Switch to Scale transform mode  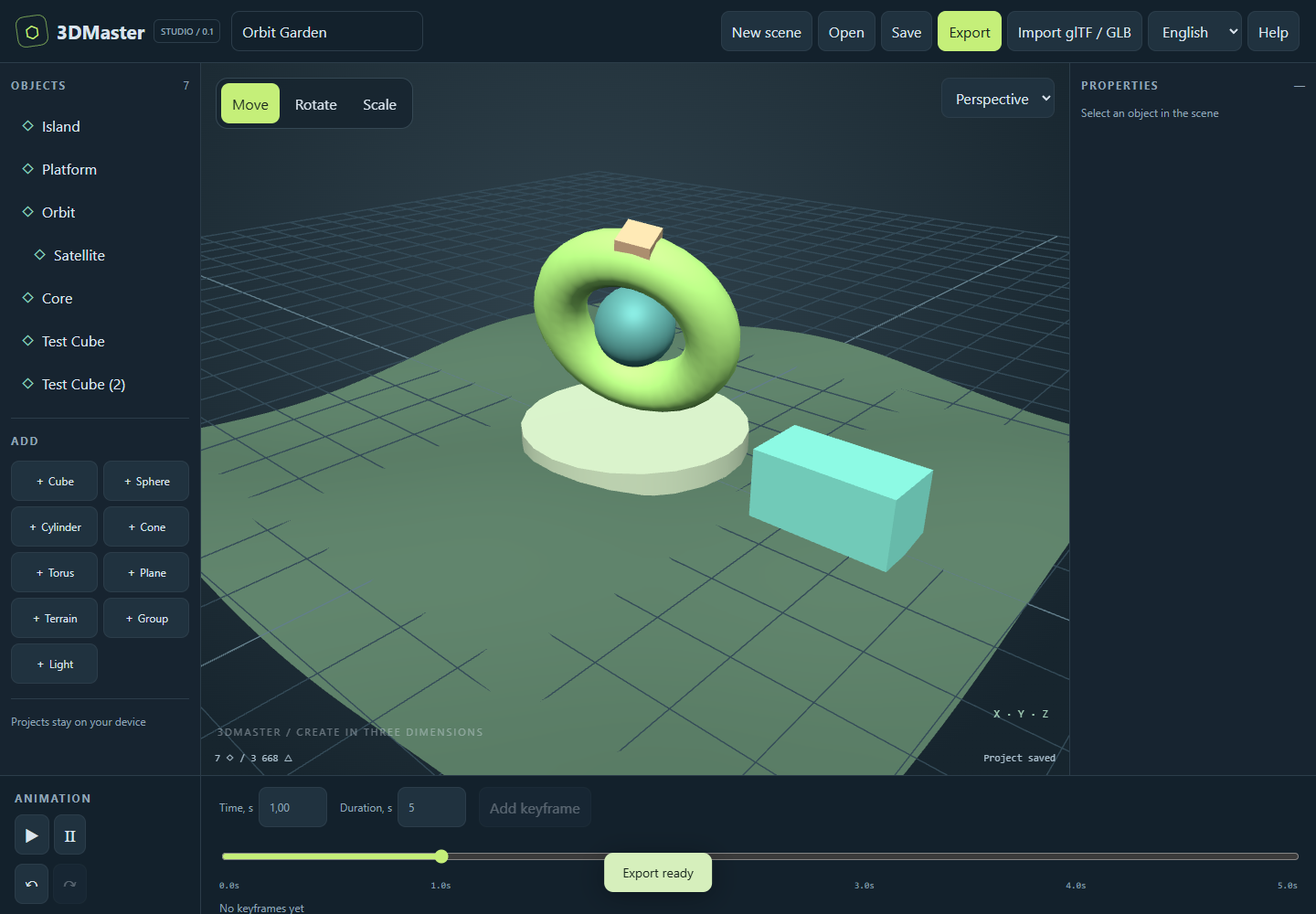[379, 104]
